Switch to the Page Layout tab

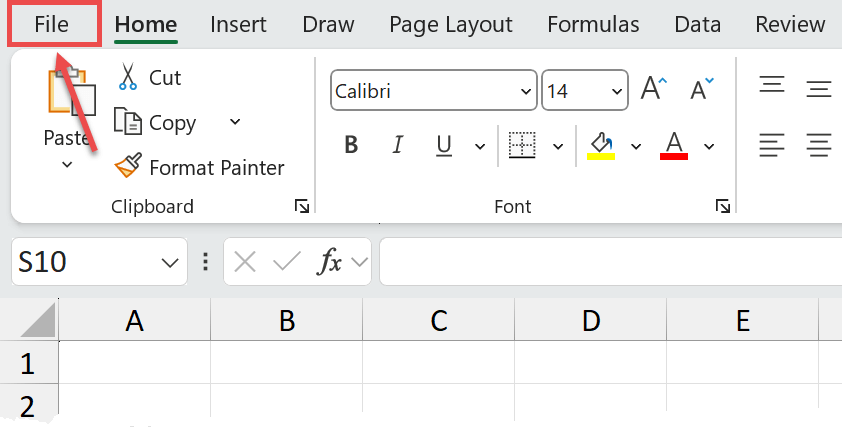tap(450, 25)
